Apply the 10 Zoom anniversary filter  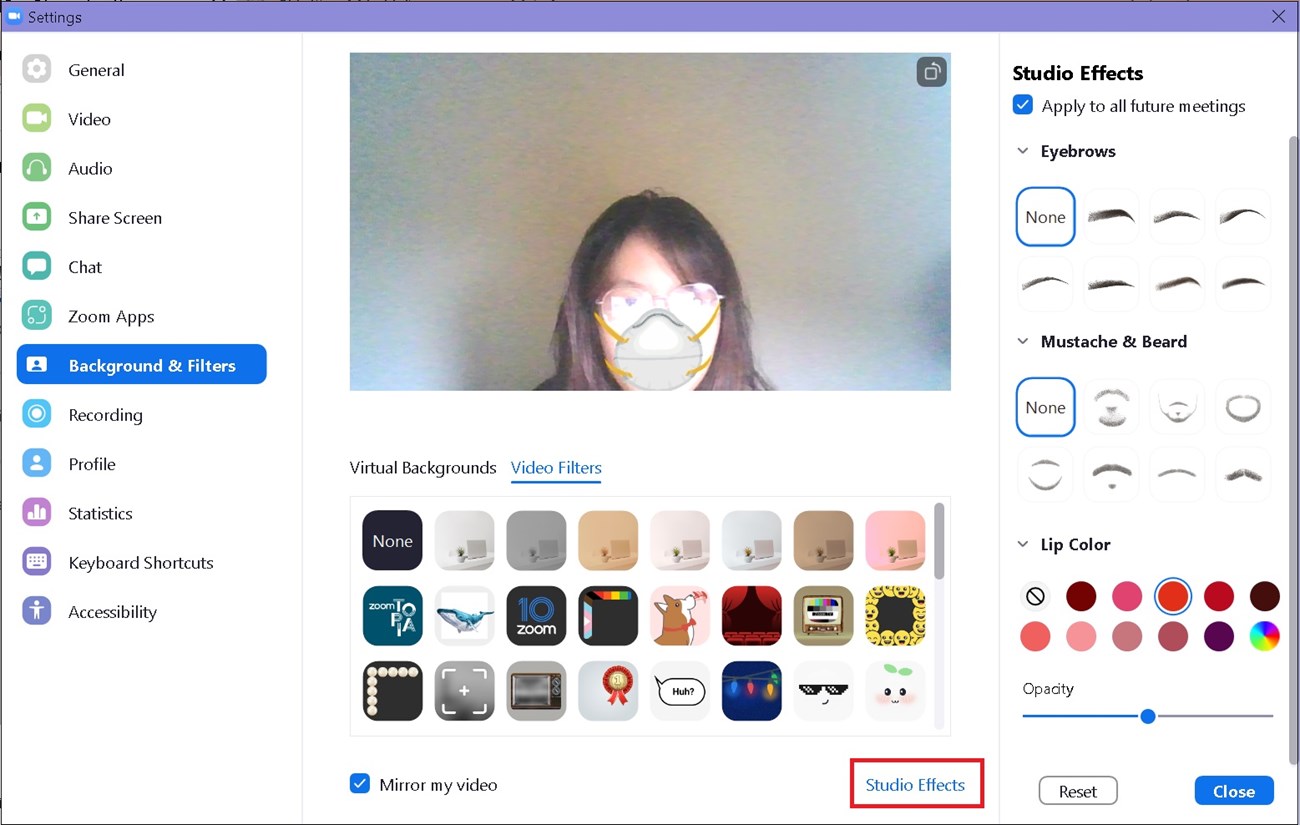536,616
